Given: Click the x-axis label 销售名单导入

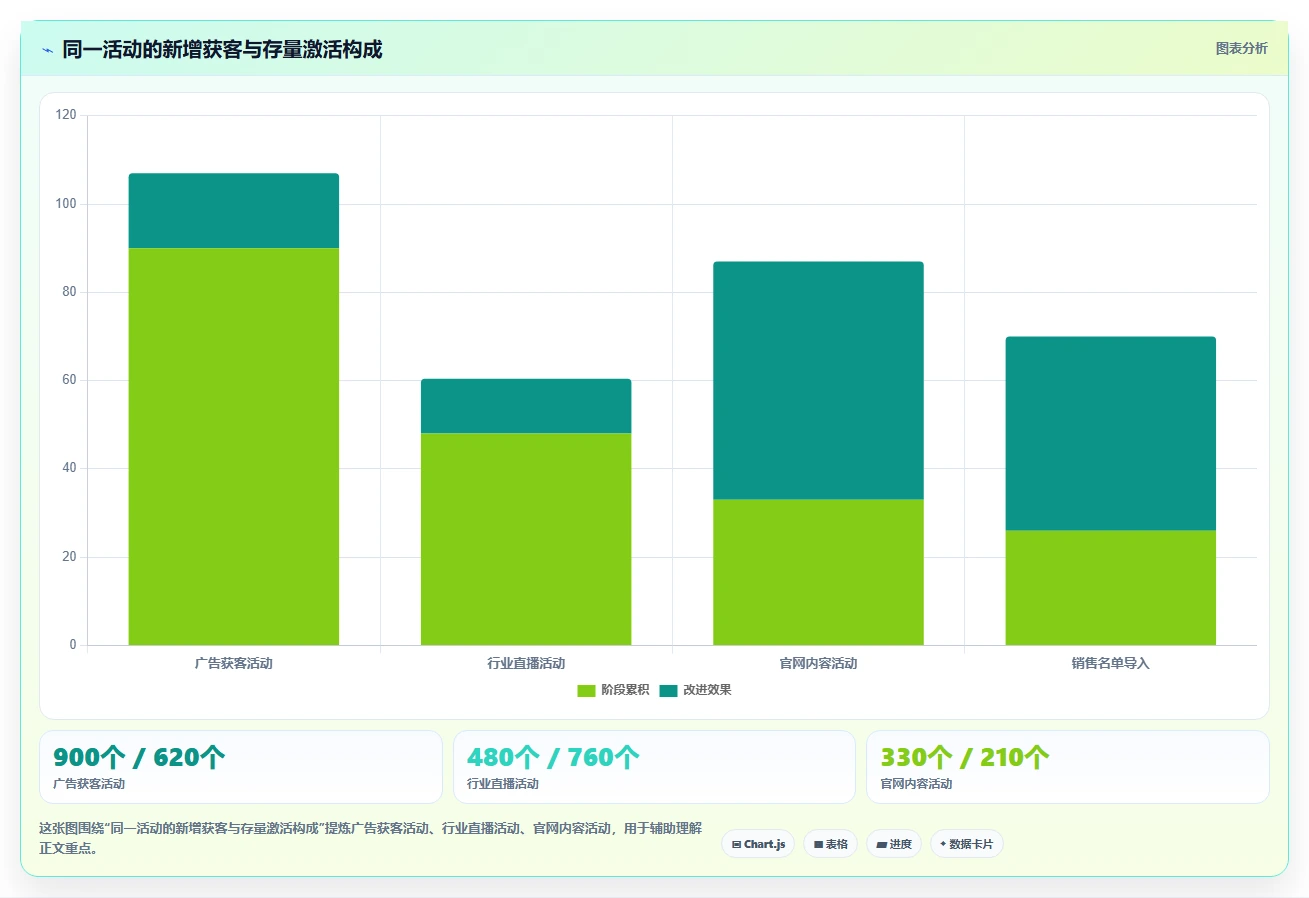Looking at the screenshot, I should (x=1110, y=664).
